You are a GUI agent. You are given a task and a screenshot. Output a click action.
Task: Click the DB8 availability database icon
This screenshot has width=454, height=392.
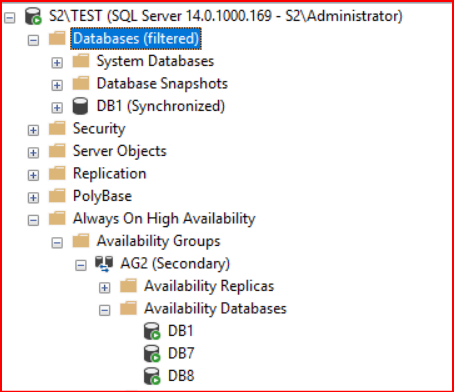[152, 376]
